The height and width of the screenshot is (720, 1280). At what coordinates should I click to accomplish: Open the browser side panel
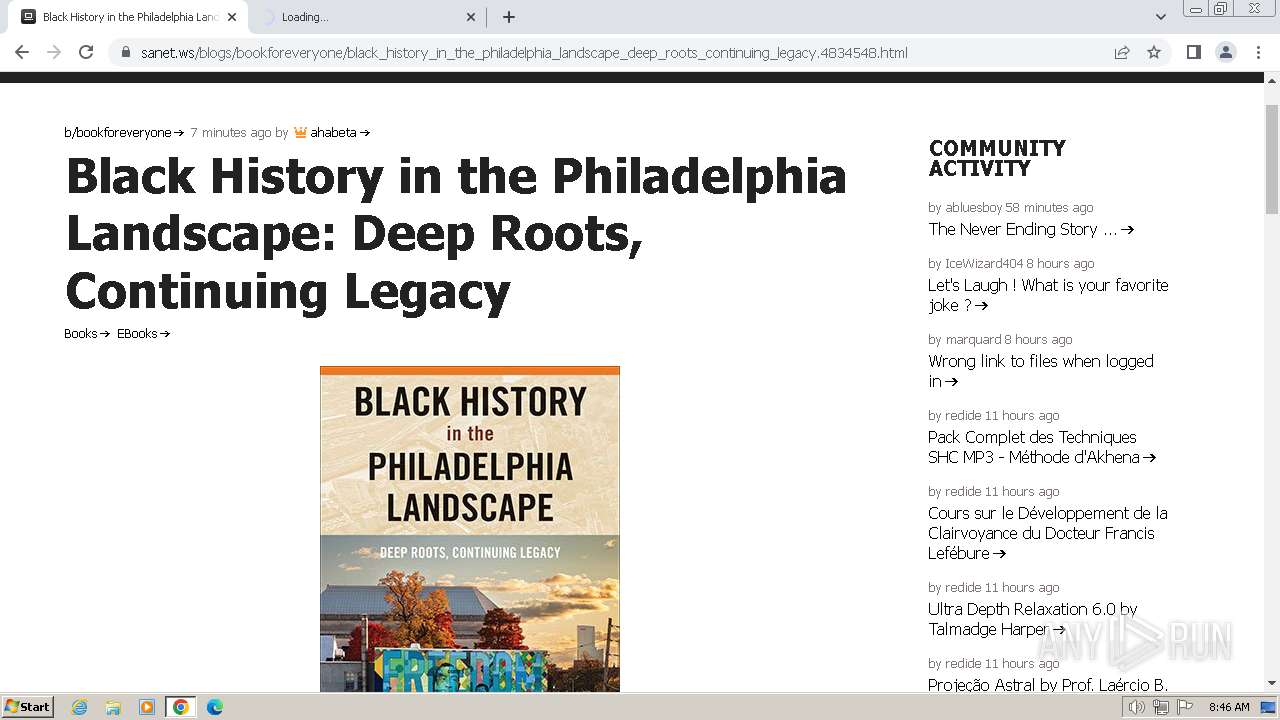[1194, 53]
